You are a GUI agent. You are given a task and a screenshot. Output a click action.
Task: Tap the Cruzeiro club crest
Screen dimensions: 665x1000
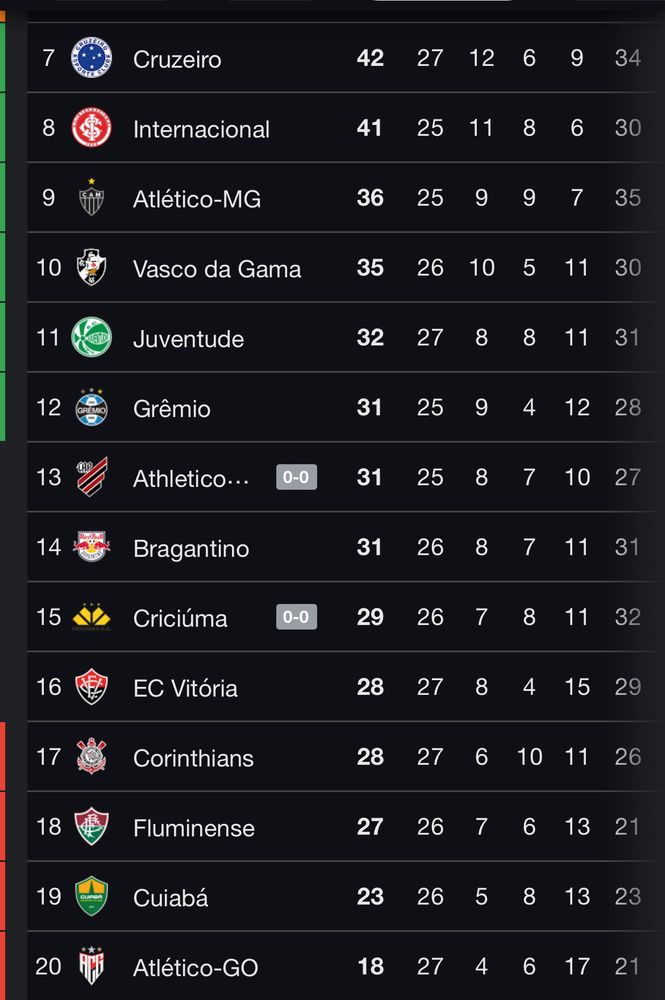click(91, 58)
